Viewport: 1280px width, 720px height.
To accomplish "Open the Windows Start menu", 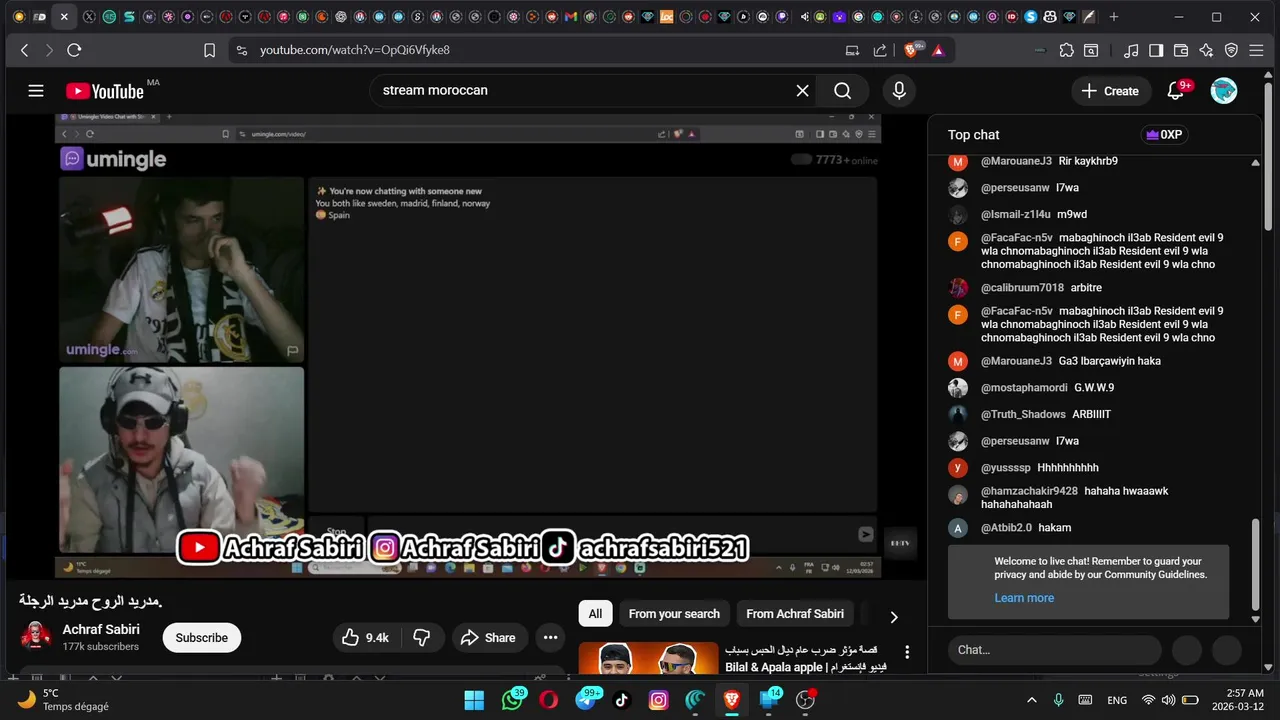I will (474, 700).
